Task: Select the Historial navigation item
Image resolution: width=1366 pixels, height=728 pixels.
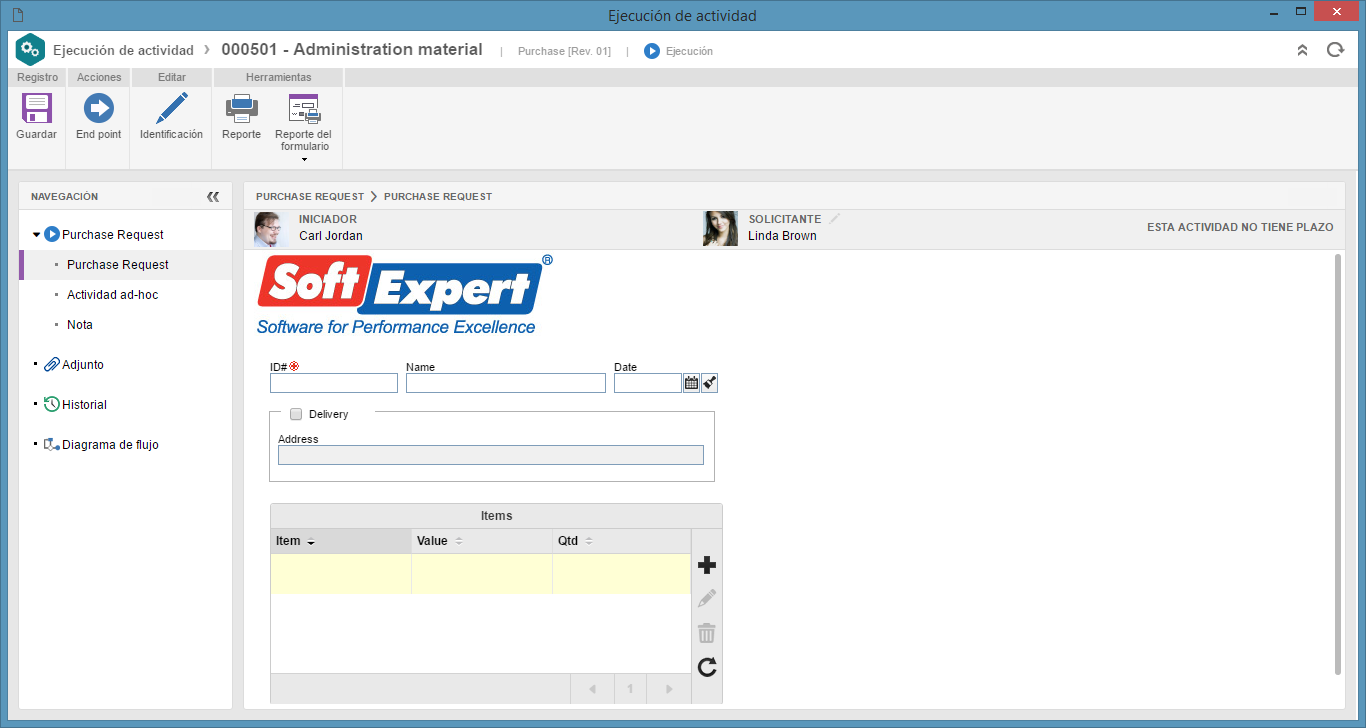Action: pyautogui.click(x=84, y=405)
